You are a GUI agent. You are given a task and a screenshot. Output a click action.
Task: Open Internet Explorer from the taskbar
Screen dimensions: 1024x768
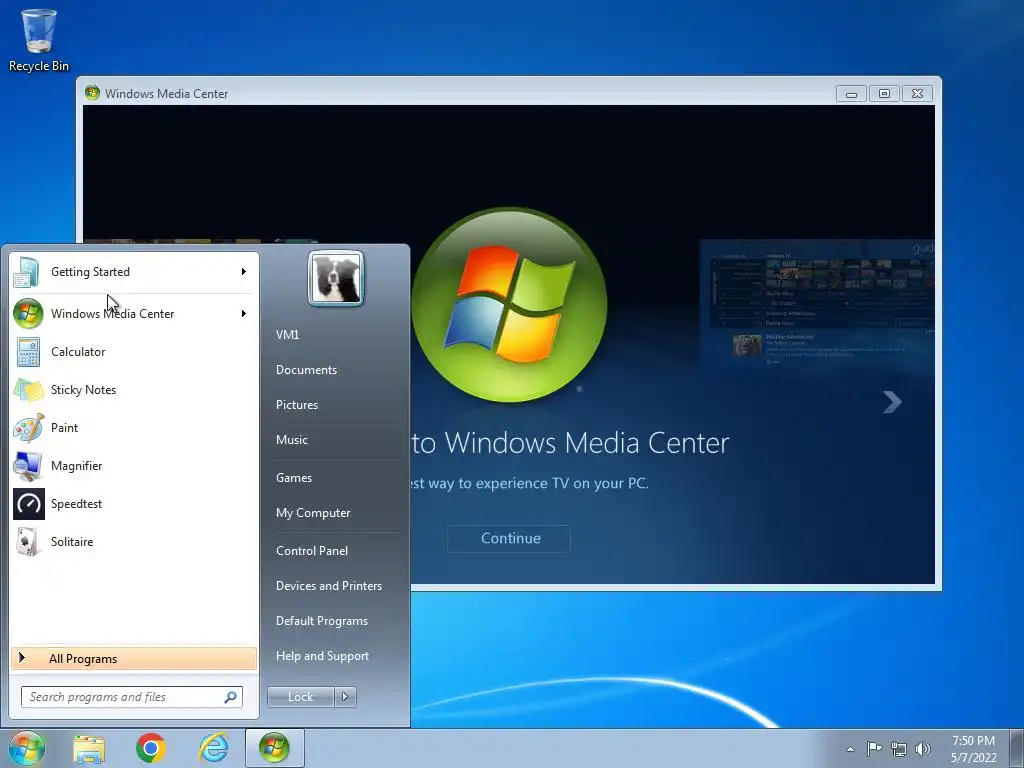pos(214,748)
